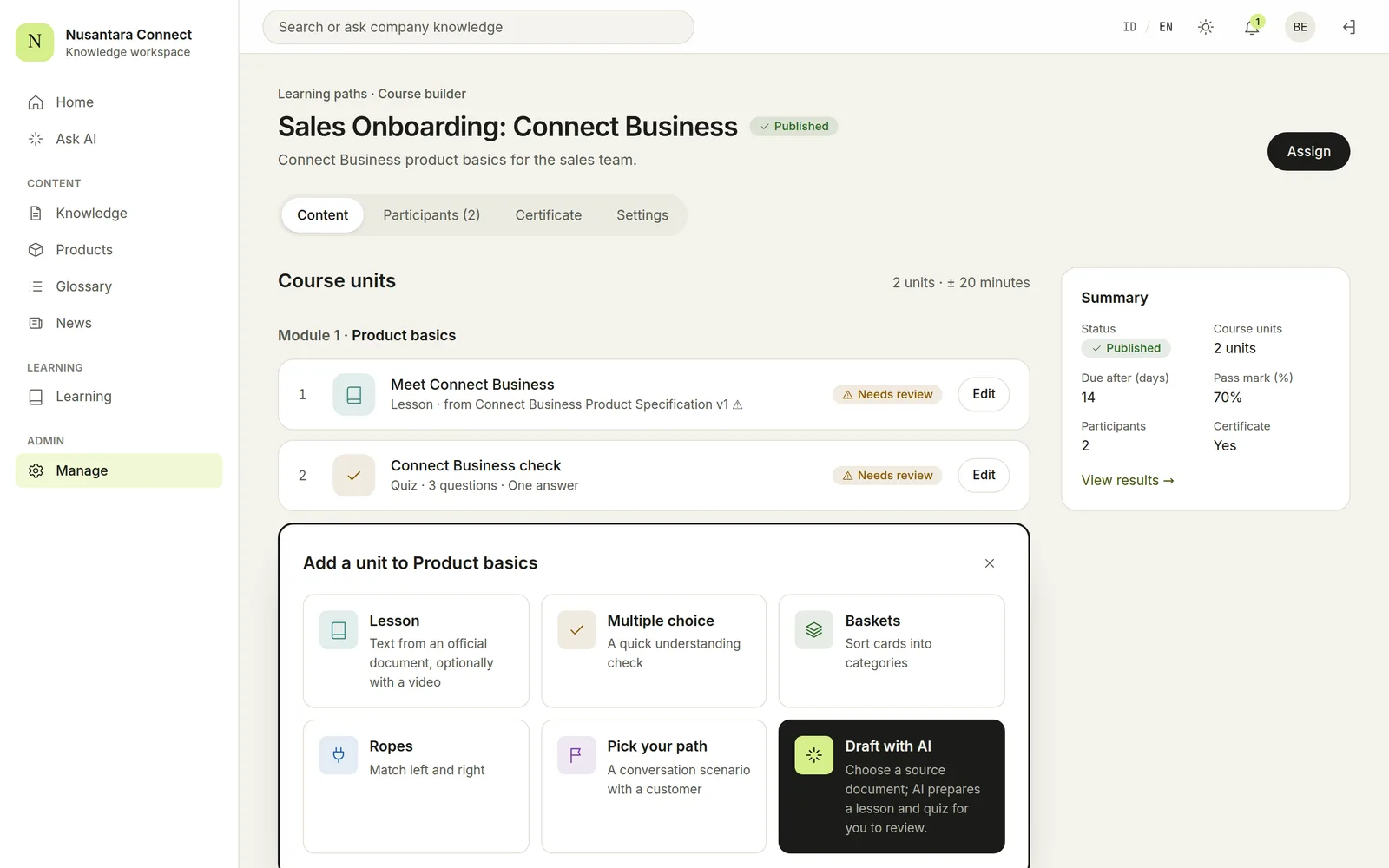Click the search company knowledge field
This screenshot has width=1389, height=868.
tap(478, 27)
